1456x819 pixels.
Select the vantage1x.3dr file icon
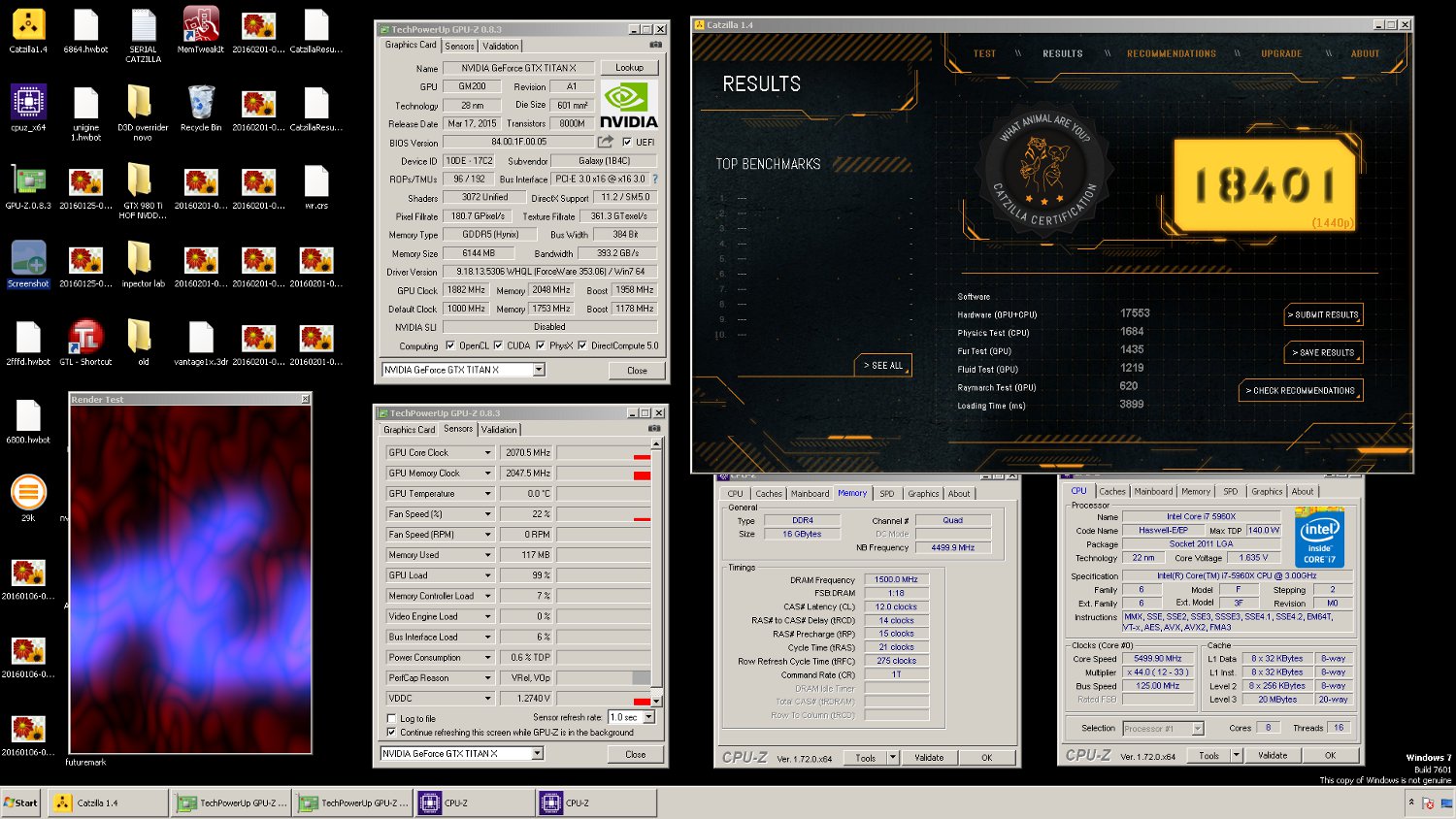tap(201, 343)
